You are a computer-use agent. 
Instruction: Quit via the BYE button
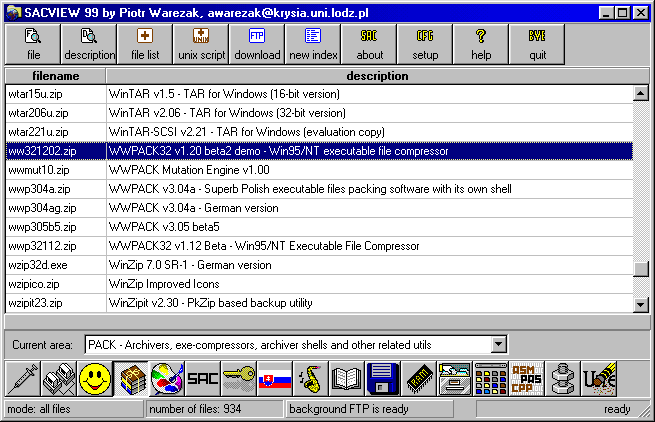(537, 44)
